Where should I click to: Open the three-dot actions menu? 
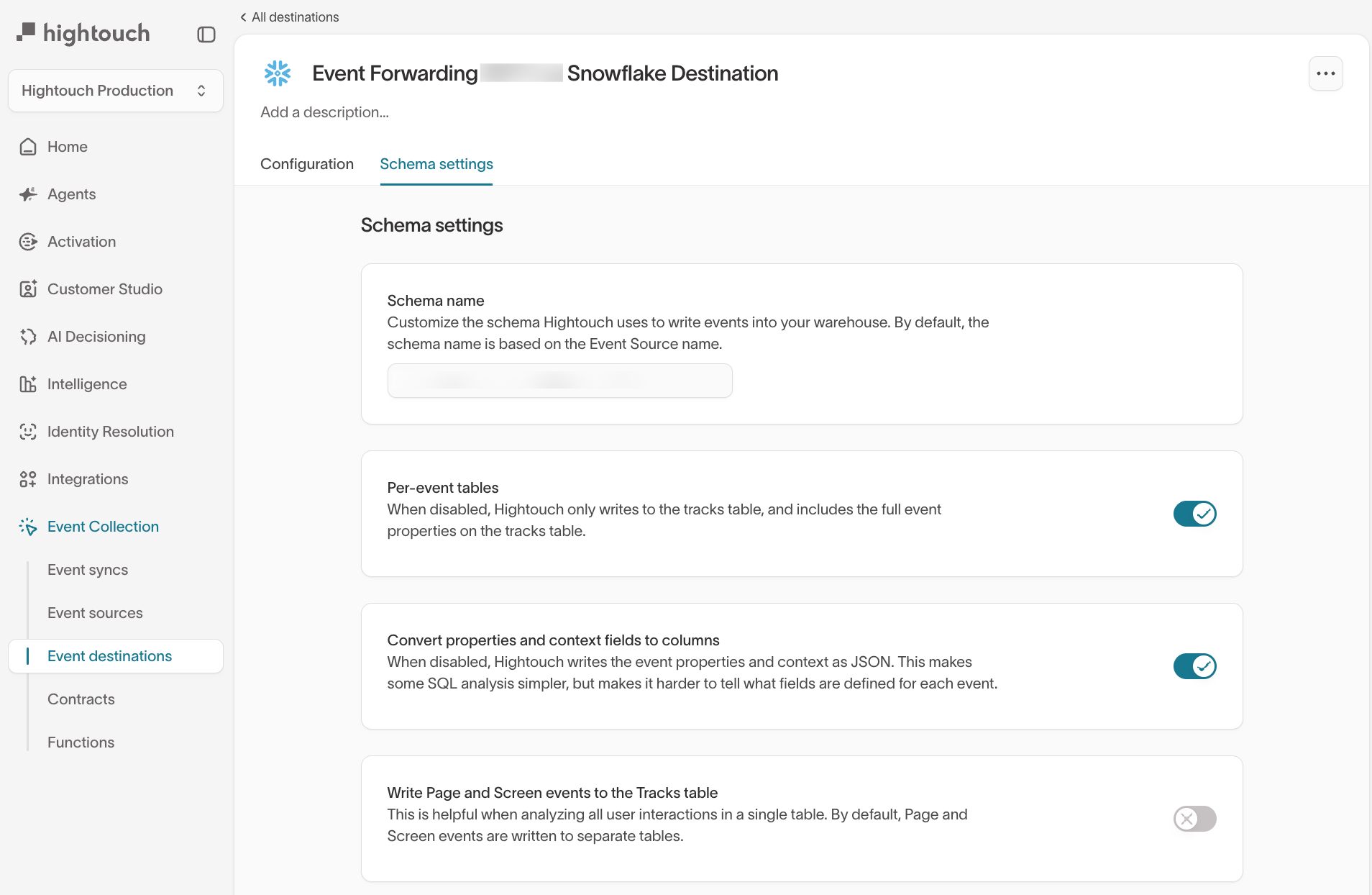(1325, 73)
